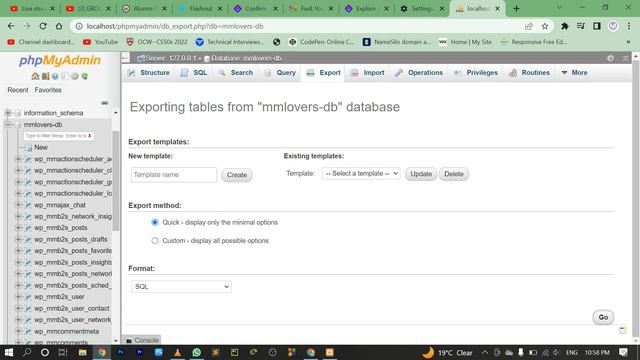The width and height of the screenshot is (640, 360).
Task: Click the Server: 127.0.0.1 breadcrumb link
Action: (x=171, y=58)
